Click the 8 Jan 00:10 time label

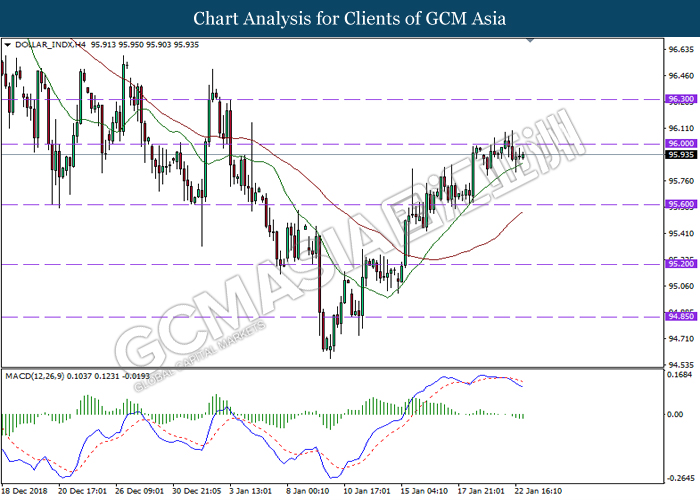click(x=308, y=491)
